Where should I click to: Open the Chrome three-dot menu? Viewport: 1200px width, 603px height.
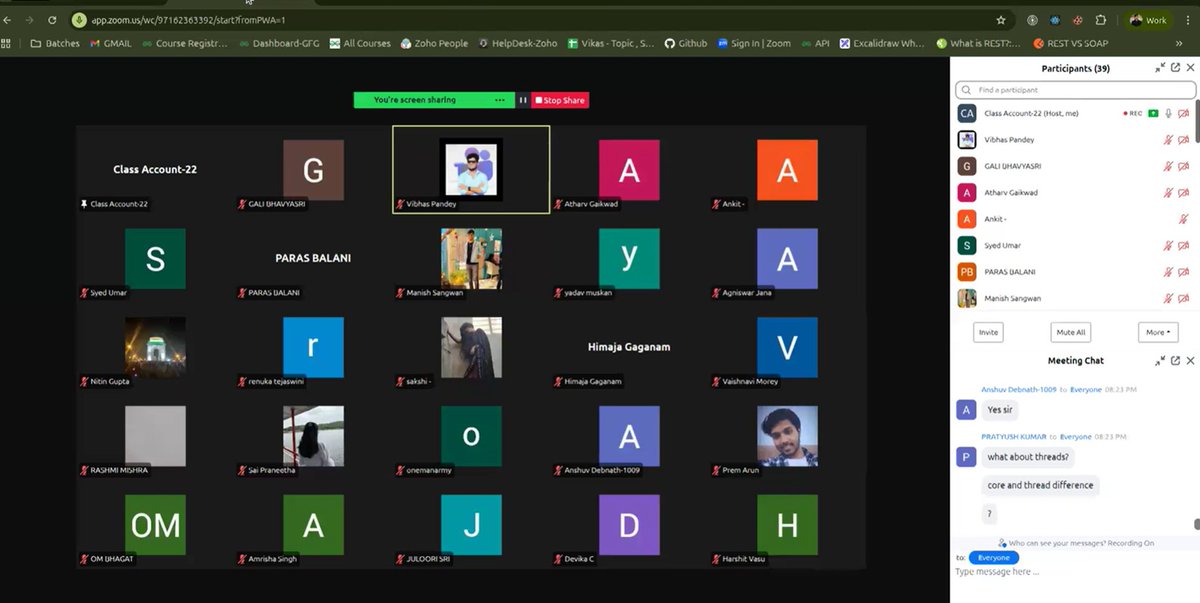[x=1188, y=20]
